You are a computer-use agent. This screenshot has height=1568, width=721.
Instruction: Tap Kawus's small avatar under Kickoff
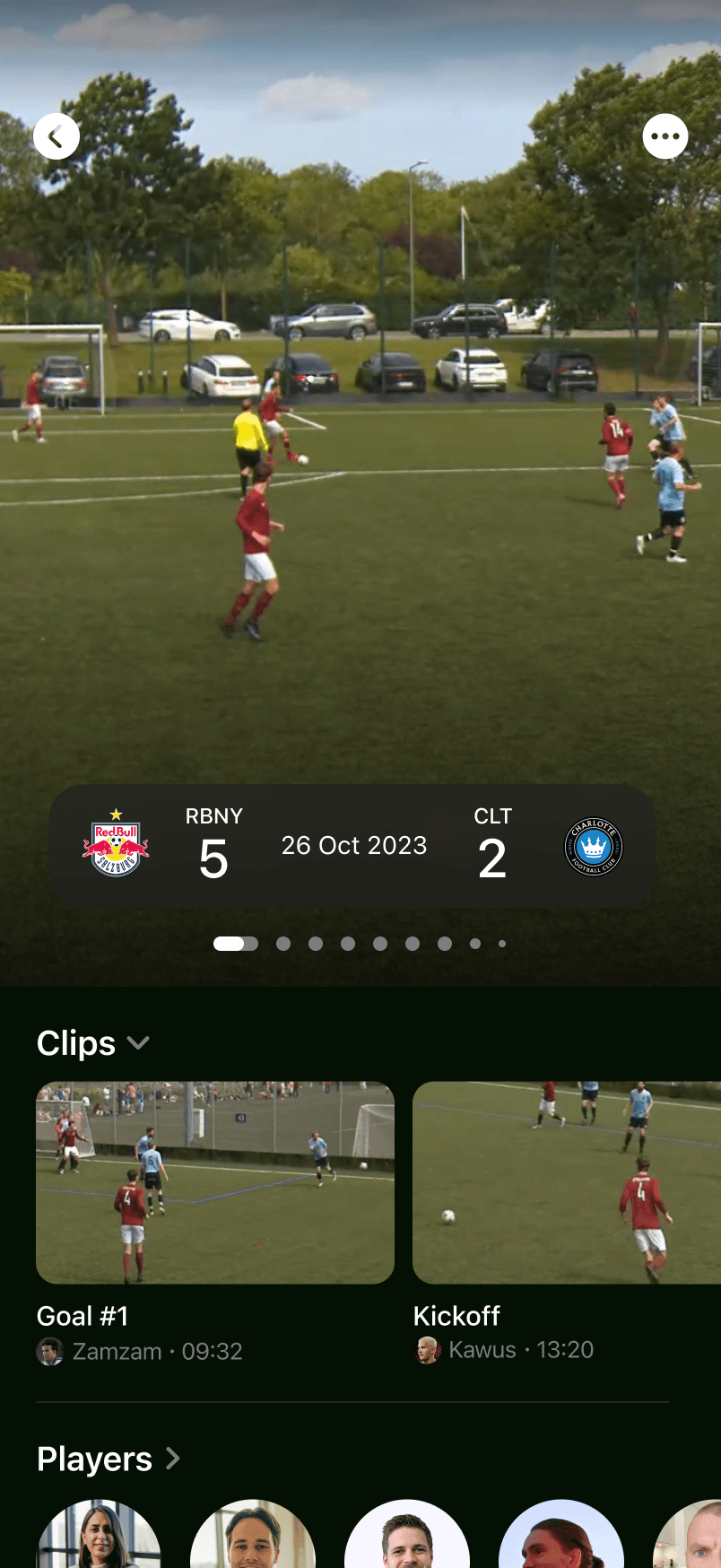point(427,1350)
